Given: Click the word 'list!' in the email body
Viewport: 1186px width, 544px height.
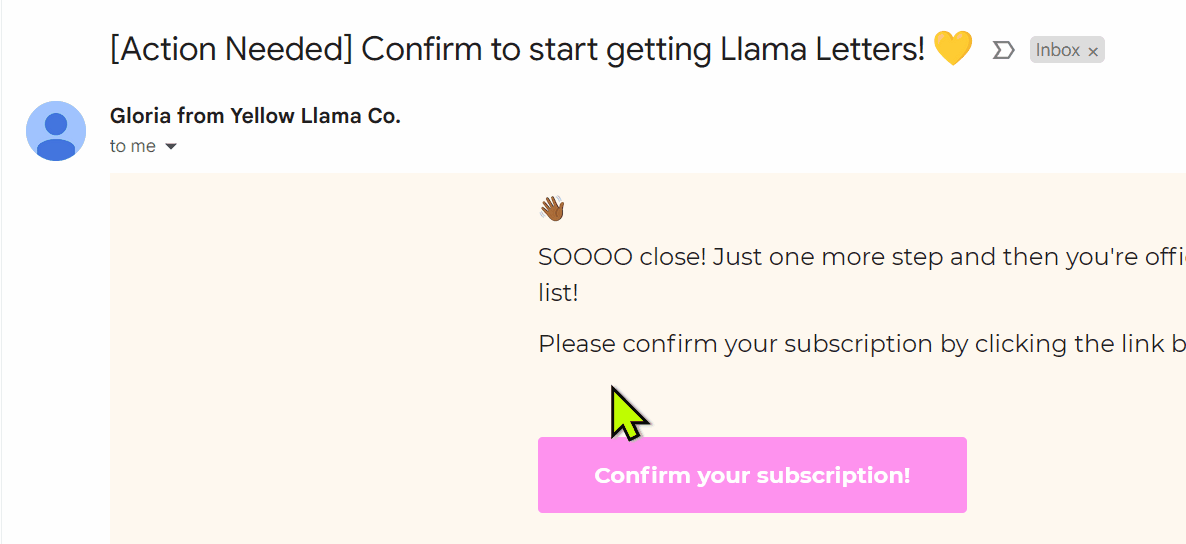Looking at the screenshot, I should 558,294.
